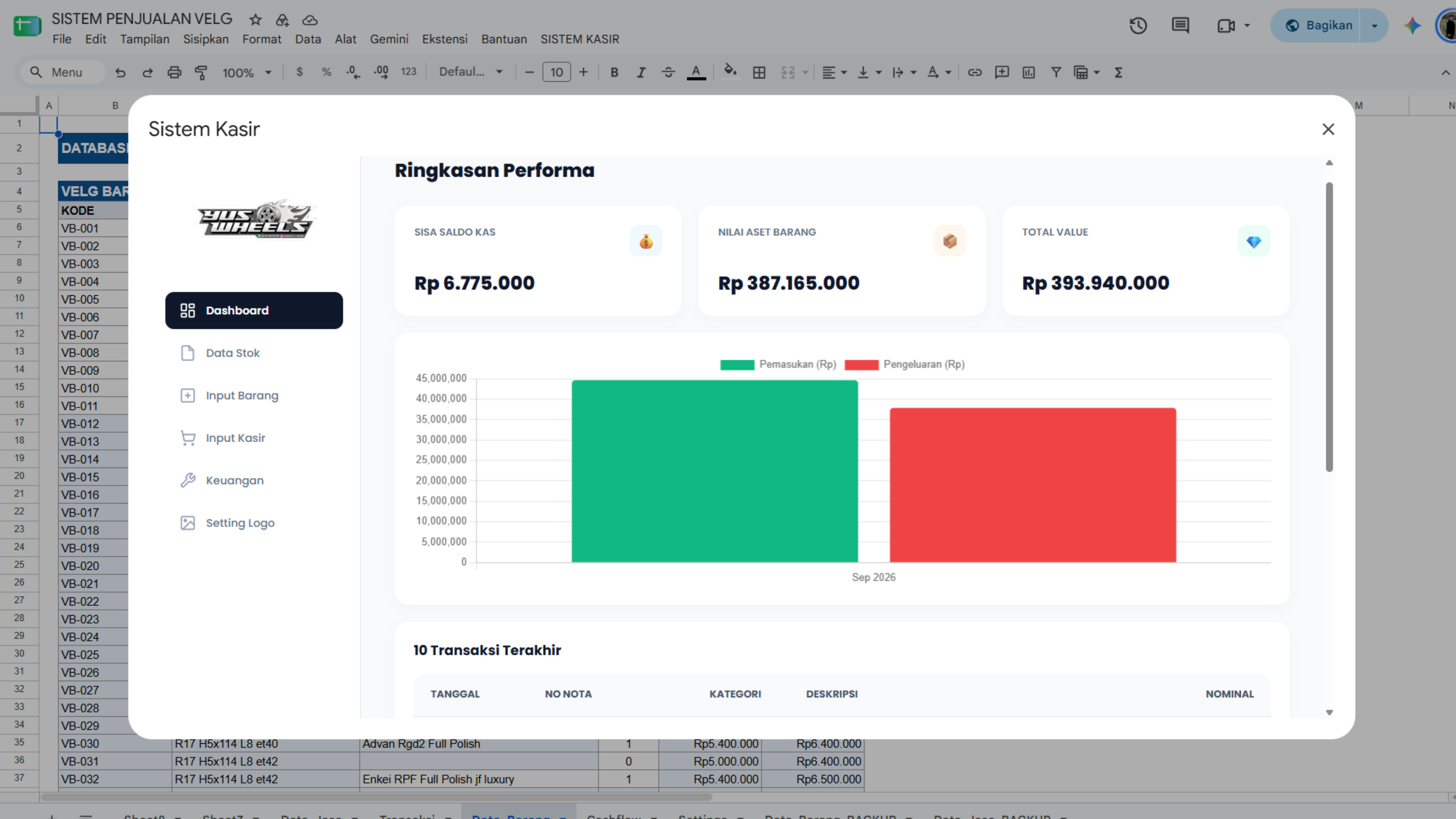This screenshot has width=1456, height=819.
Task: Create a filter with funnel icon
Action: [1055, 72]
